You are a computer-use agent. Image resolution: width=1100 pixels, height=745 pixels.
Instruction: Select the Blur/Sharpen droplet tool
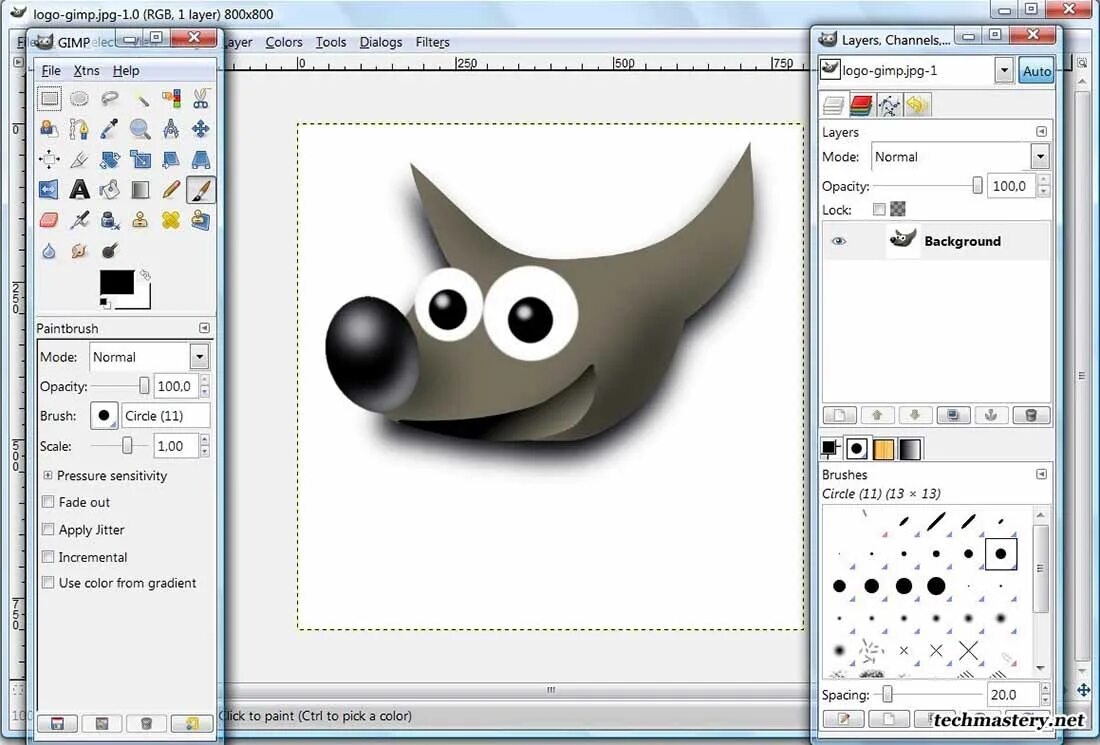coord(49,250)
